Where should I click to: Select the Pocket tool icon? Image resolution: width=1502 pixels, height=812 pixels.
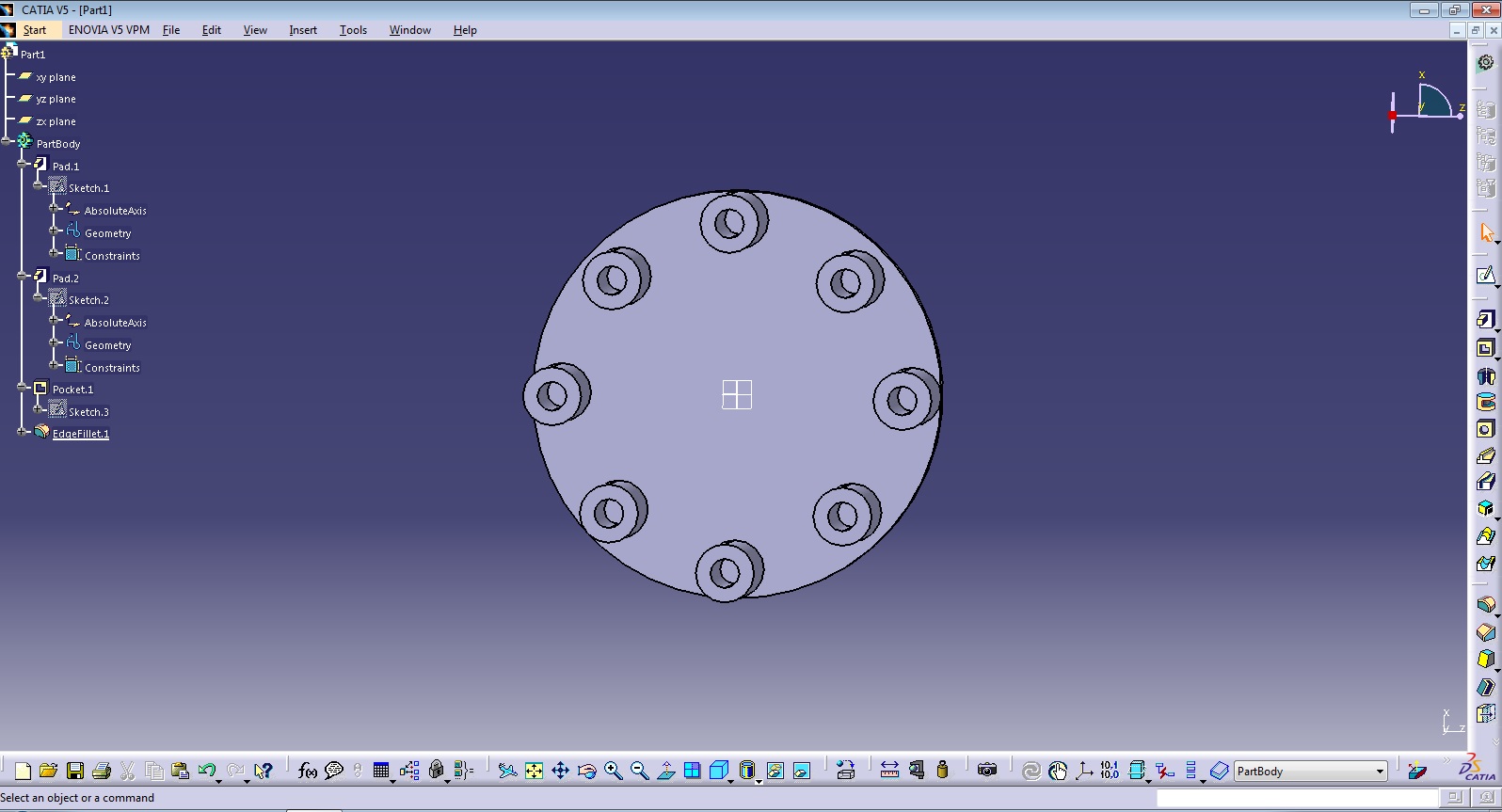[1485, 348]
